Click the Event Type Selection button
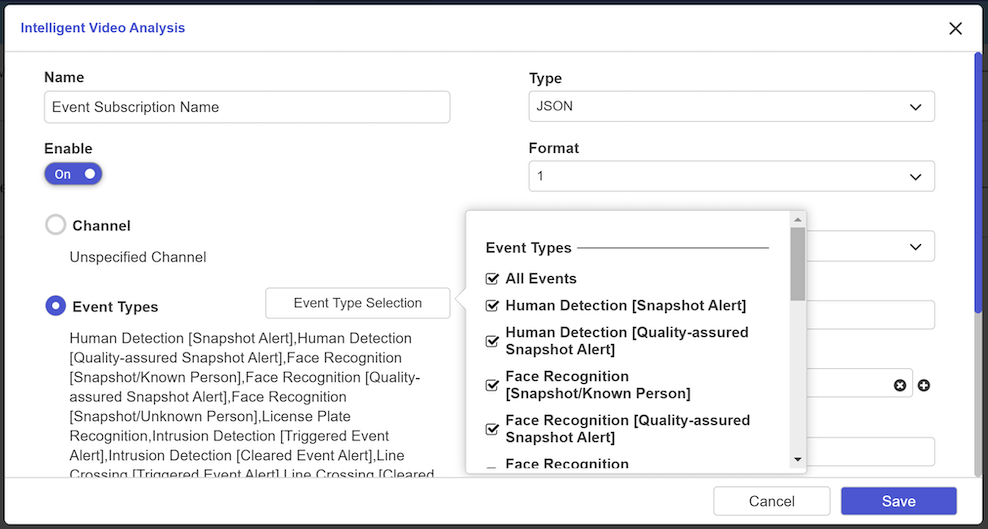 pyautogui.click(x=357, y=303)
